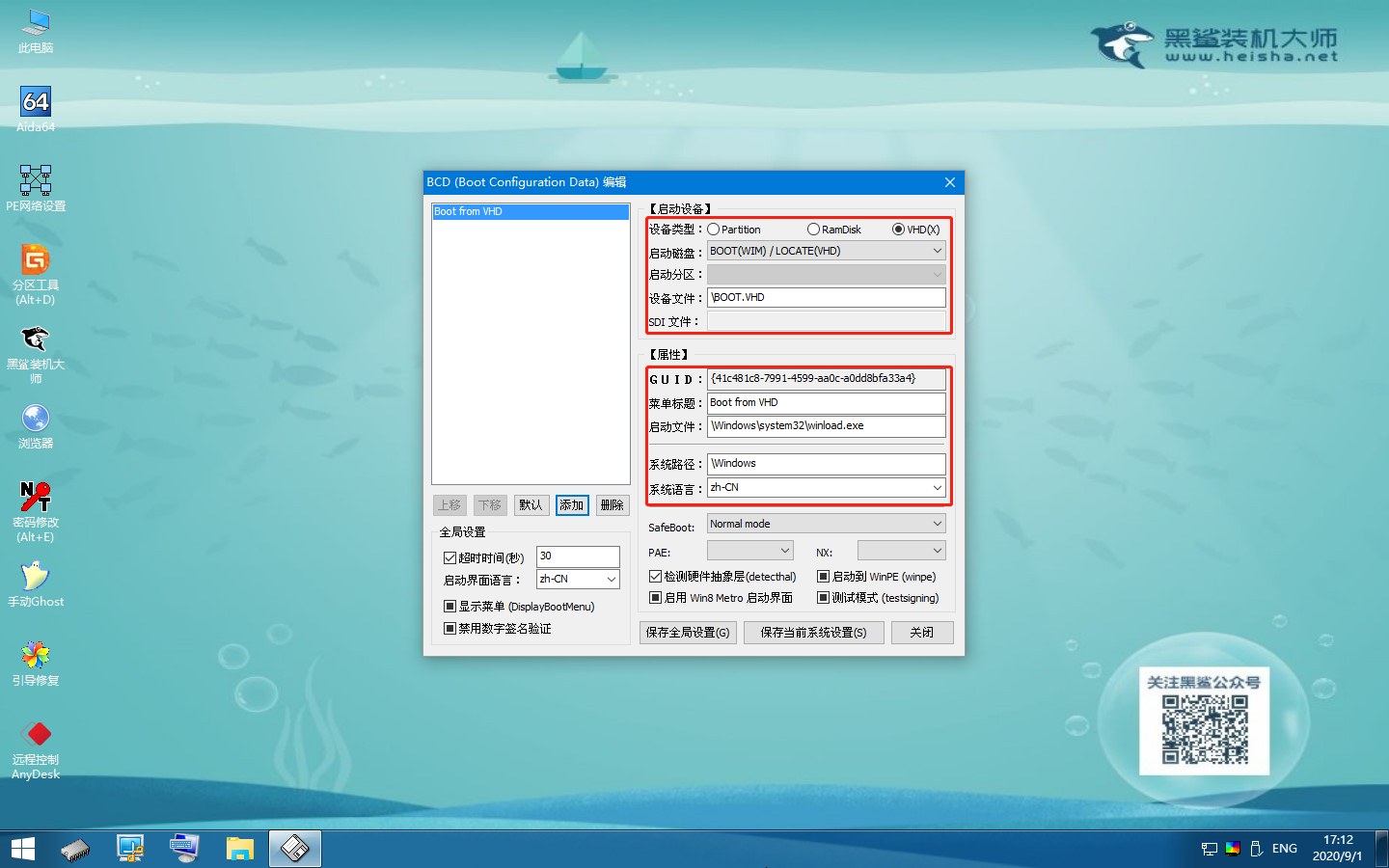Click the 删除 button

click(x=613, y=505)
